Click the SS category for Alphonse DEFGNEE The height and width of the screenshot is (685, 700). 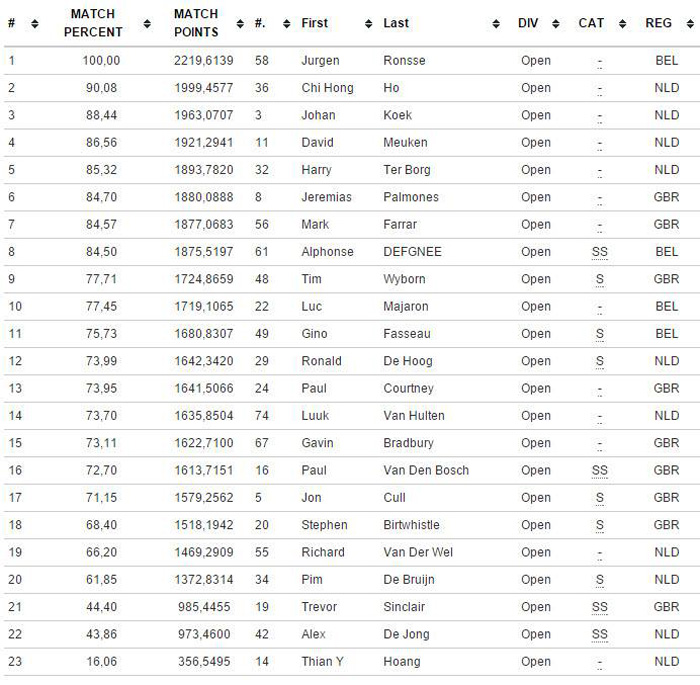599,252
